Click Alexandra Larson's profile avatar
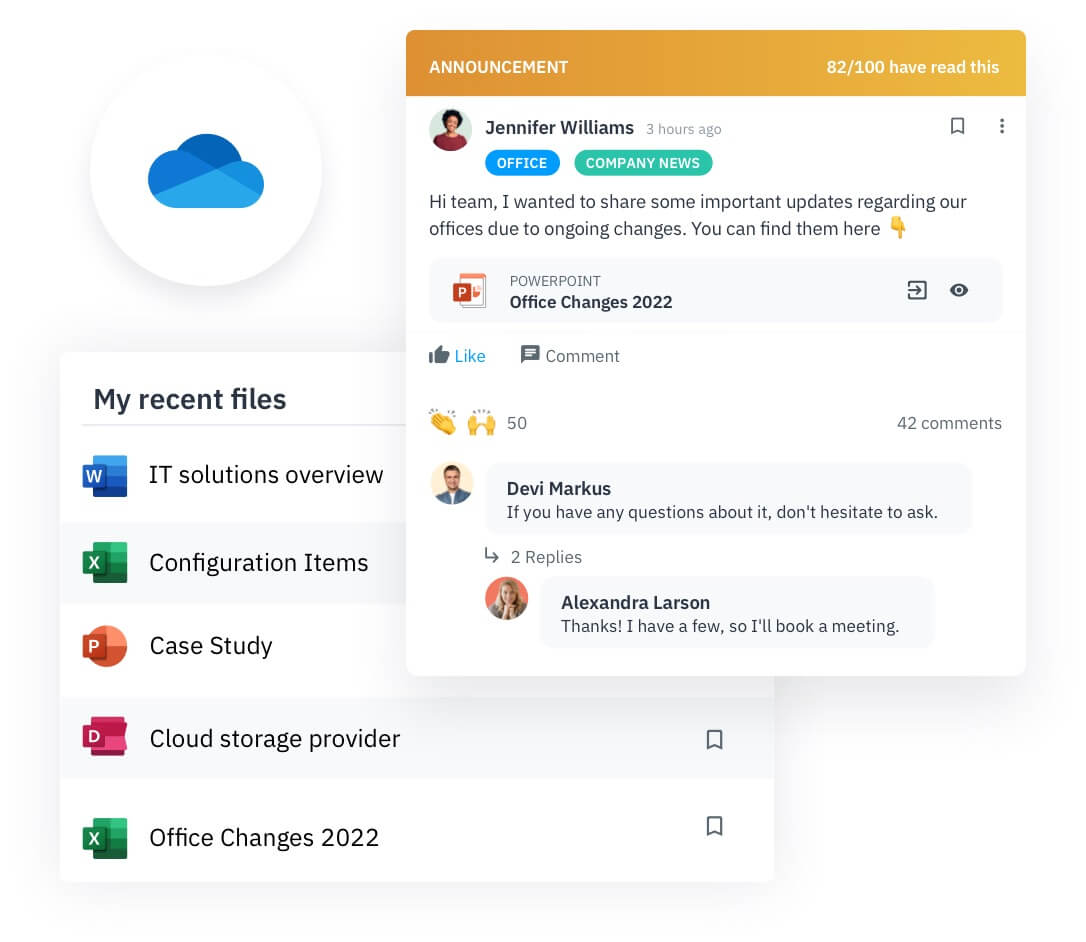Image resolution: width=1086 pixels, height=942 pixels. [507, 598]
